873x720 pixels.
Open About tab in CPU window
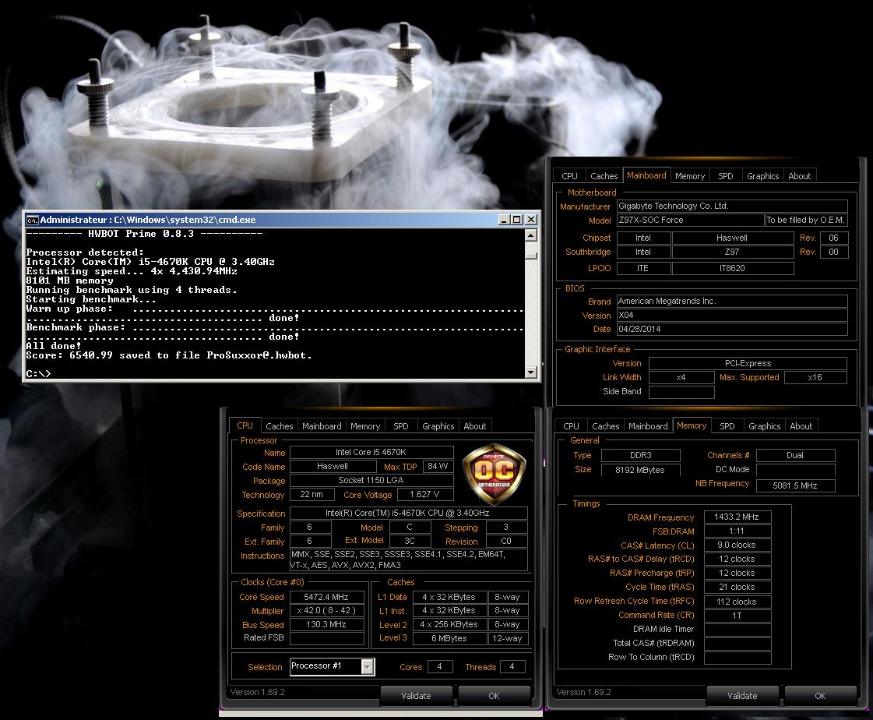click(x=474, y=426)
